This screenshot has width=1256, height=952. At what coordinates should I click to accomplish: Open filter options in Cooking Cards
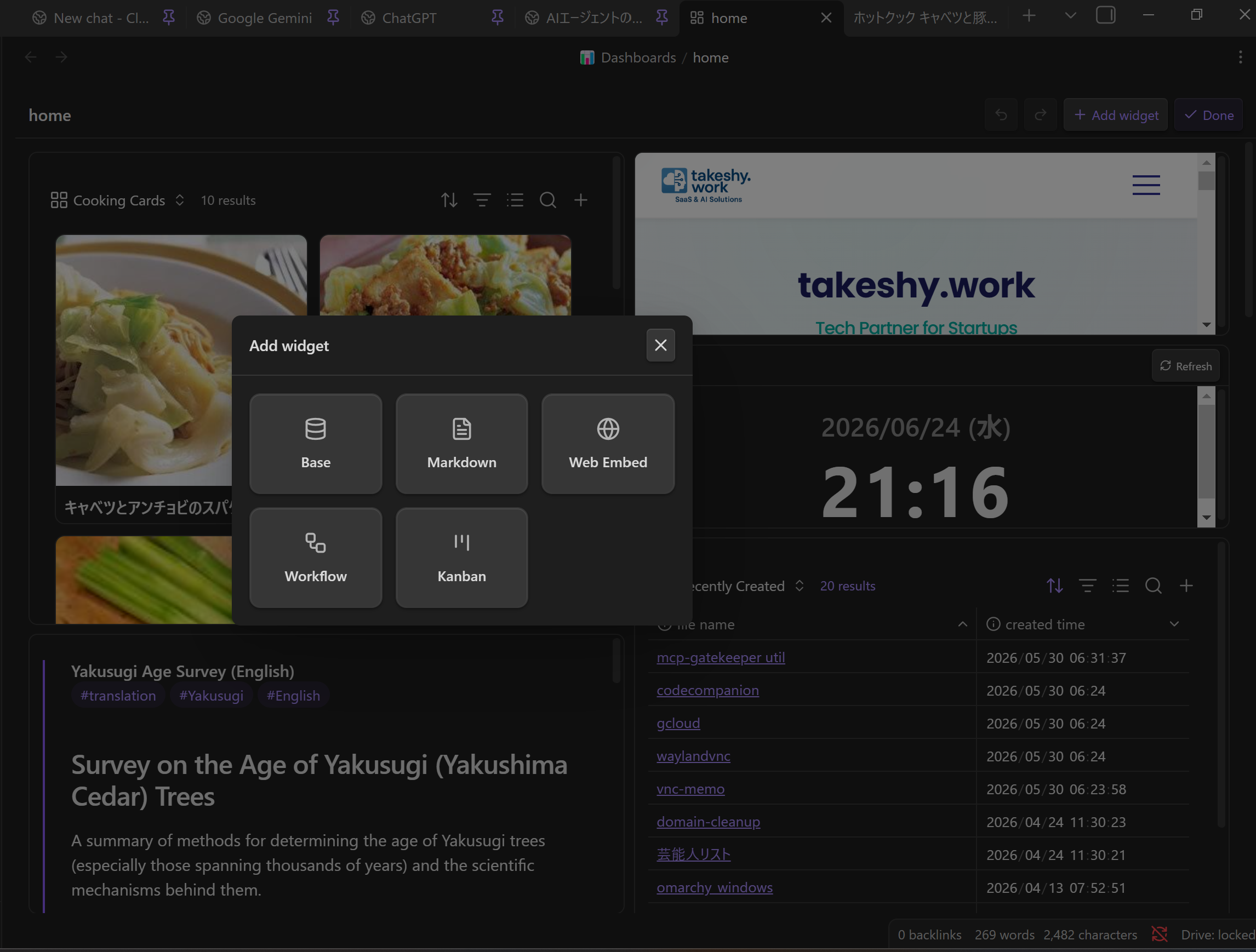click(482, 200)
